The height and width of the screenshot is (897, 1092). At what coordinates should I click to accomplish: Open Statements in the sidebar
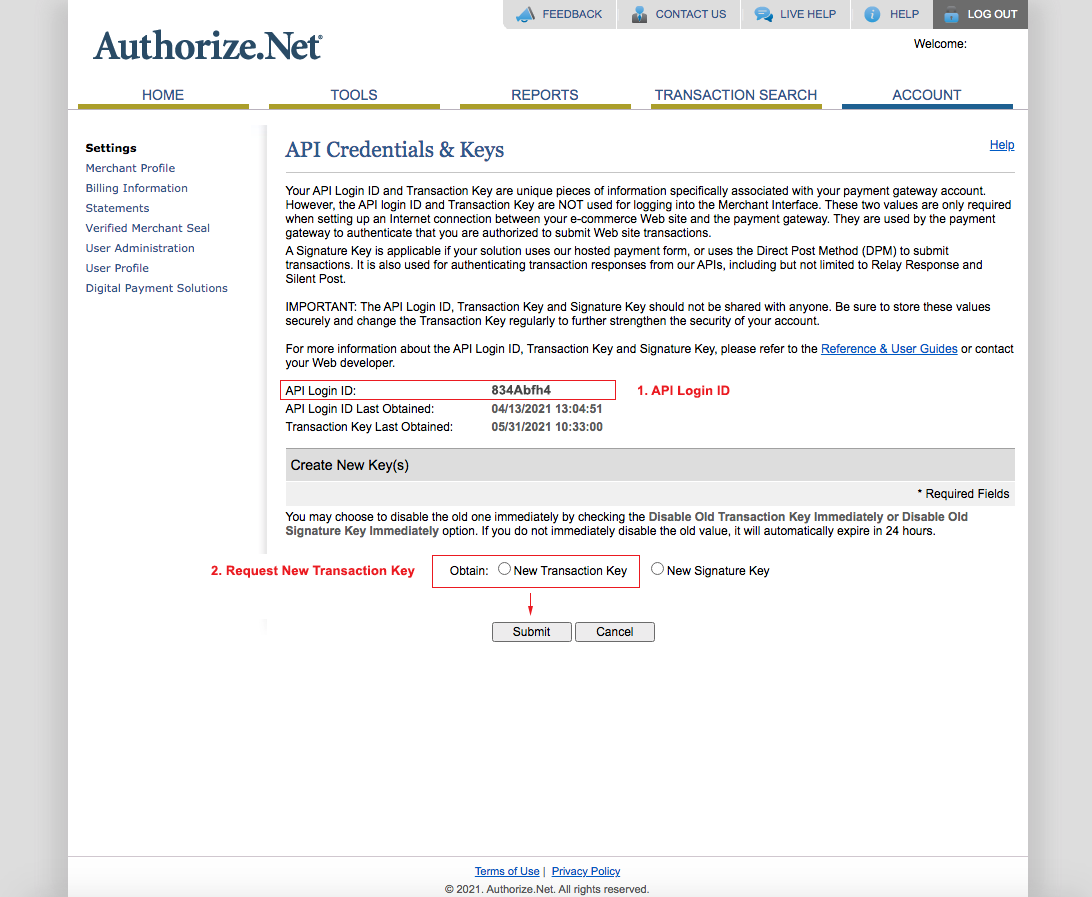tap(117, 208)
